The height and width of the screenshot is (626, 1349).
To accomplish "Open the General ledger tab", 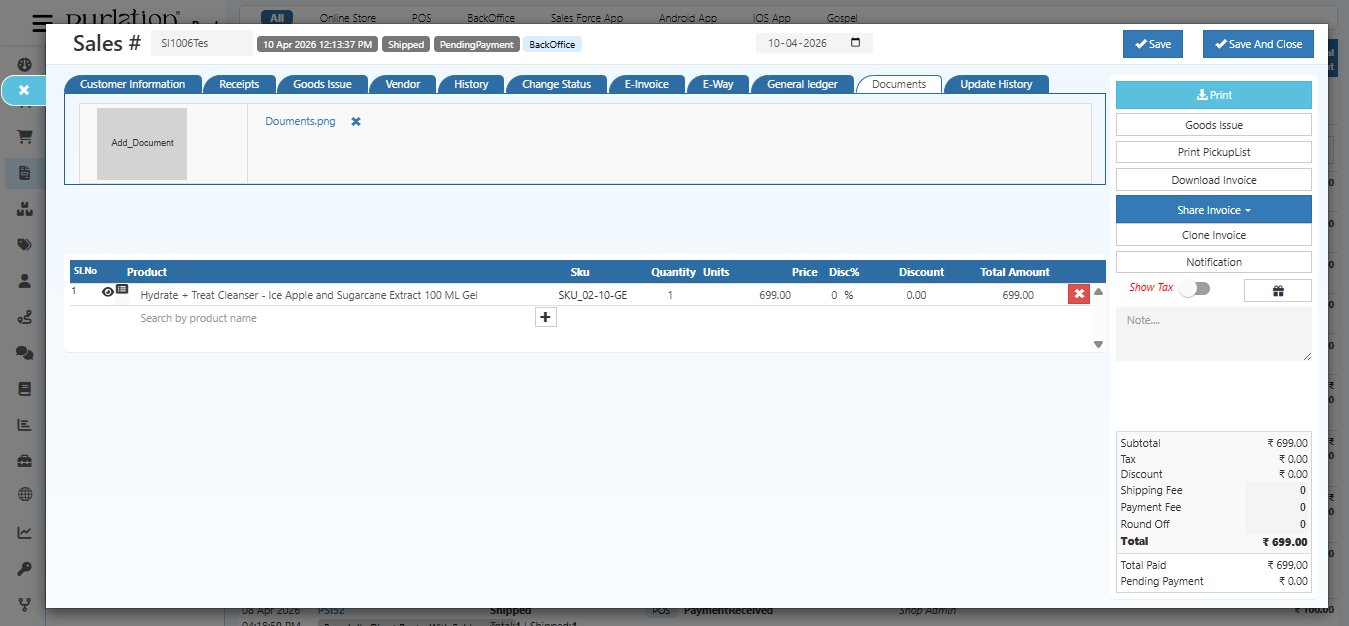I will [802, 84].
